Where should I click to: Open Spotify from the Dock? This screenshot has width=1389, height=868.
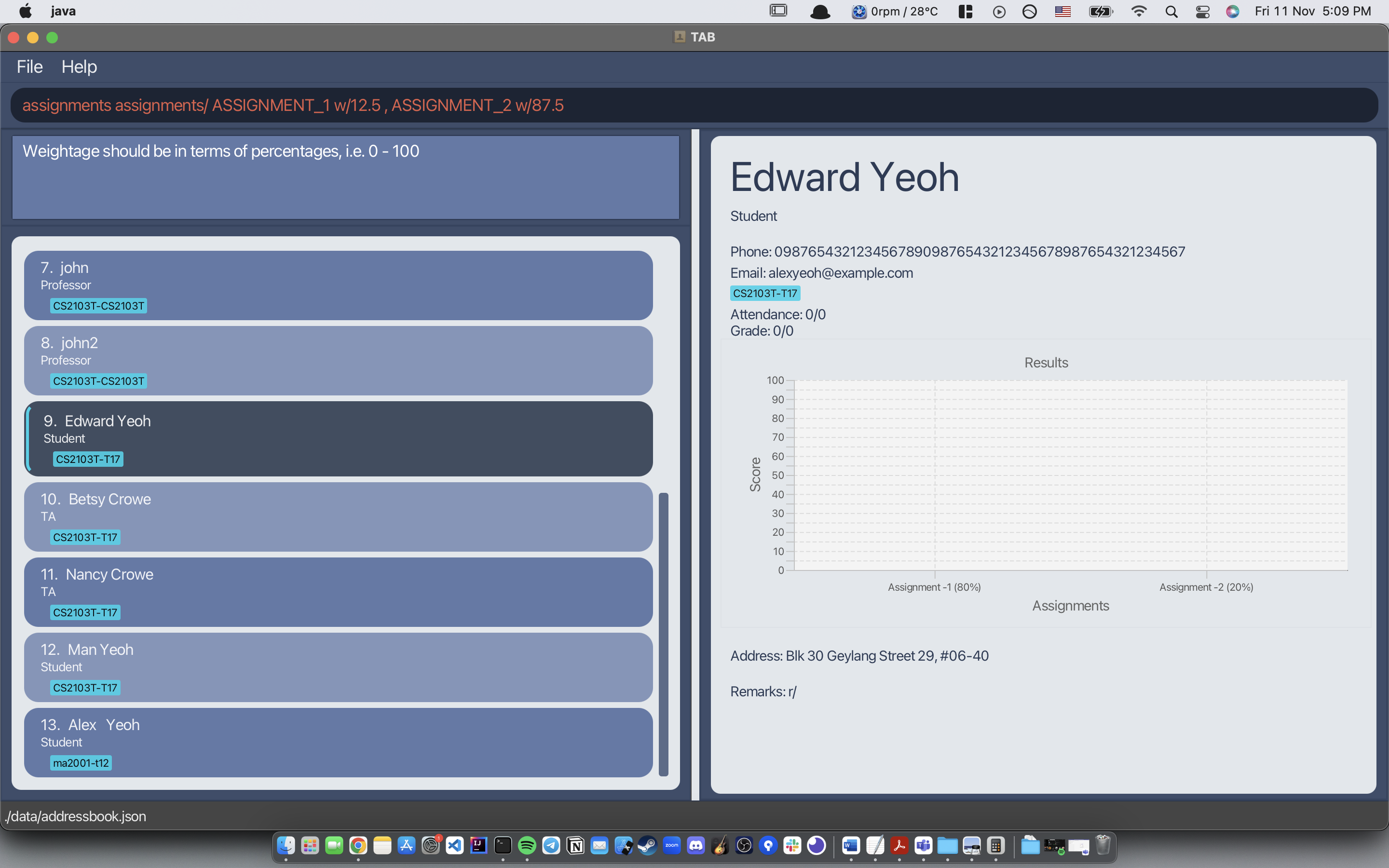tap(527, 845)
